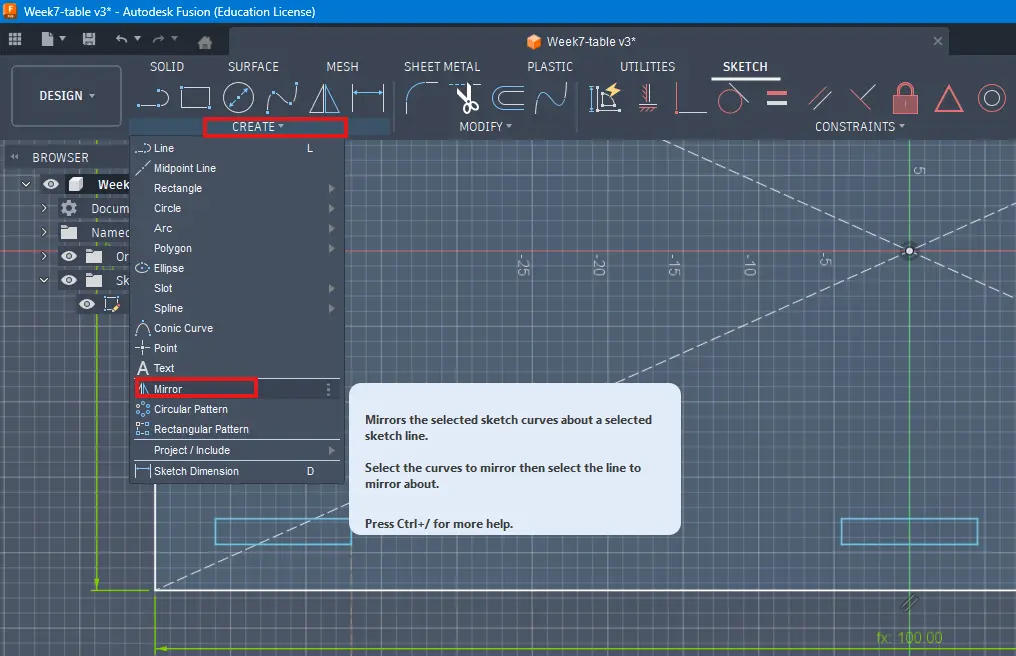Click the Undo arrow
The image size is (1016, 656).
click(x=121, y=39)
